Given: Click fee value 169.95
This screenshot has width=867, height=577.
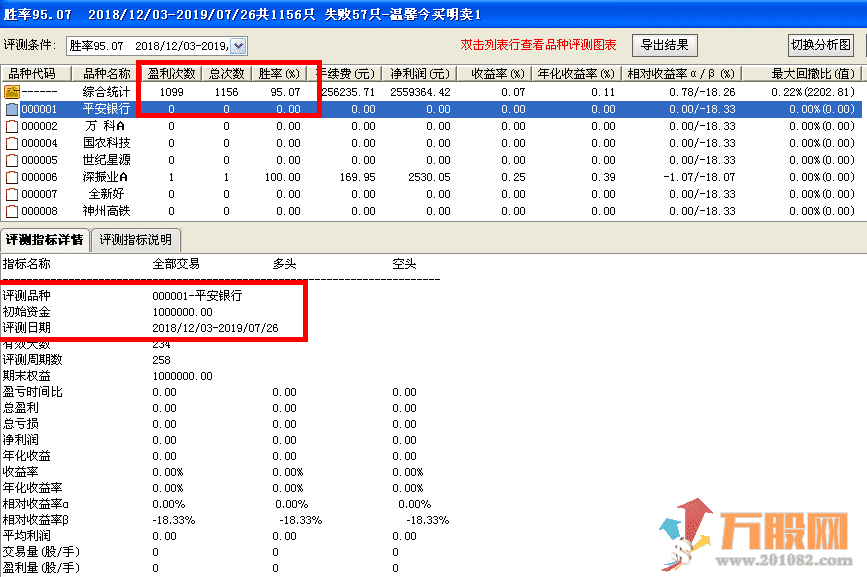Looking at the screenshot, I should tap(357, 177).
